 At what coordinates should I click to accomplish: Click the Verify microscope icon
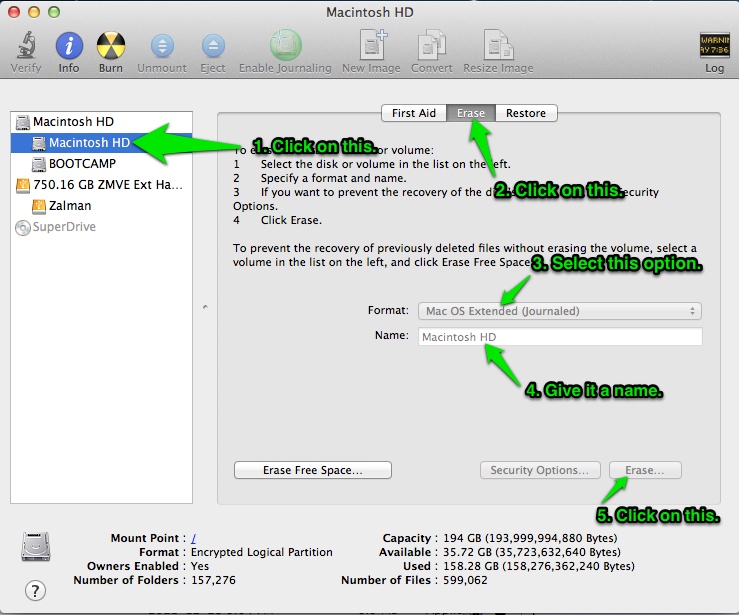pyautogui.click(x=27, y=46)
